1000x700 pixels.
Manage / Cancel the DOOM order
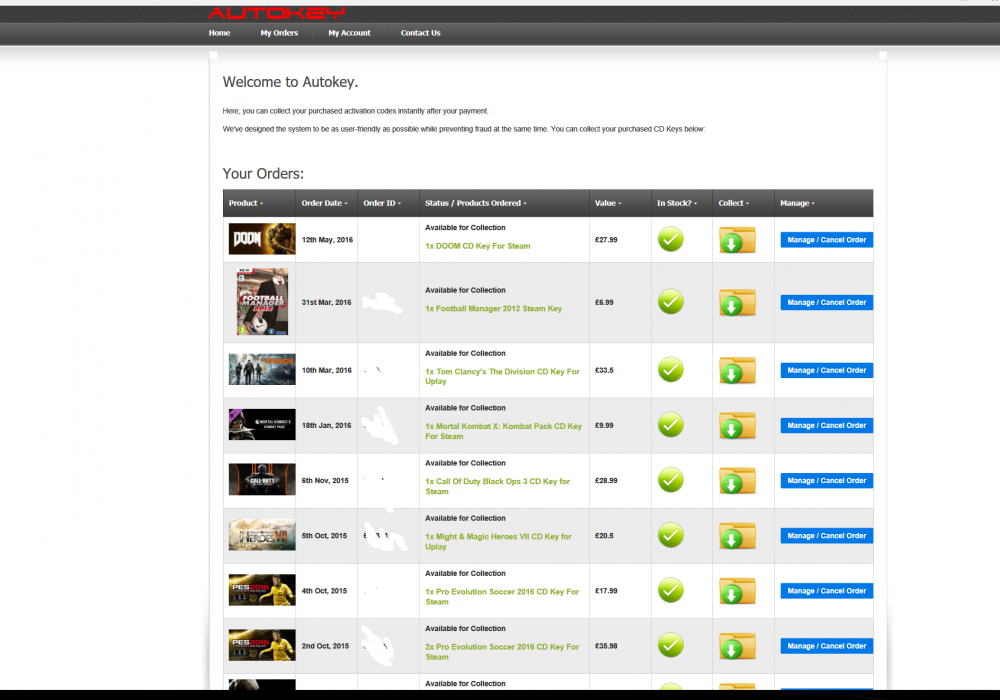pyautogui.click(x=827, y=240)
